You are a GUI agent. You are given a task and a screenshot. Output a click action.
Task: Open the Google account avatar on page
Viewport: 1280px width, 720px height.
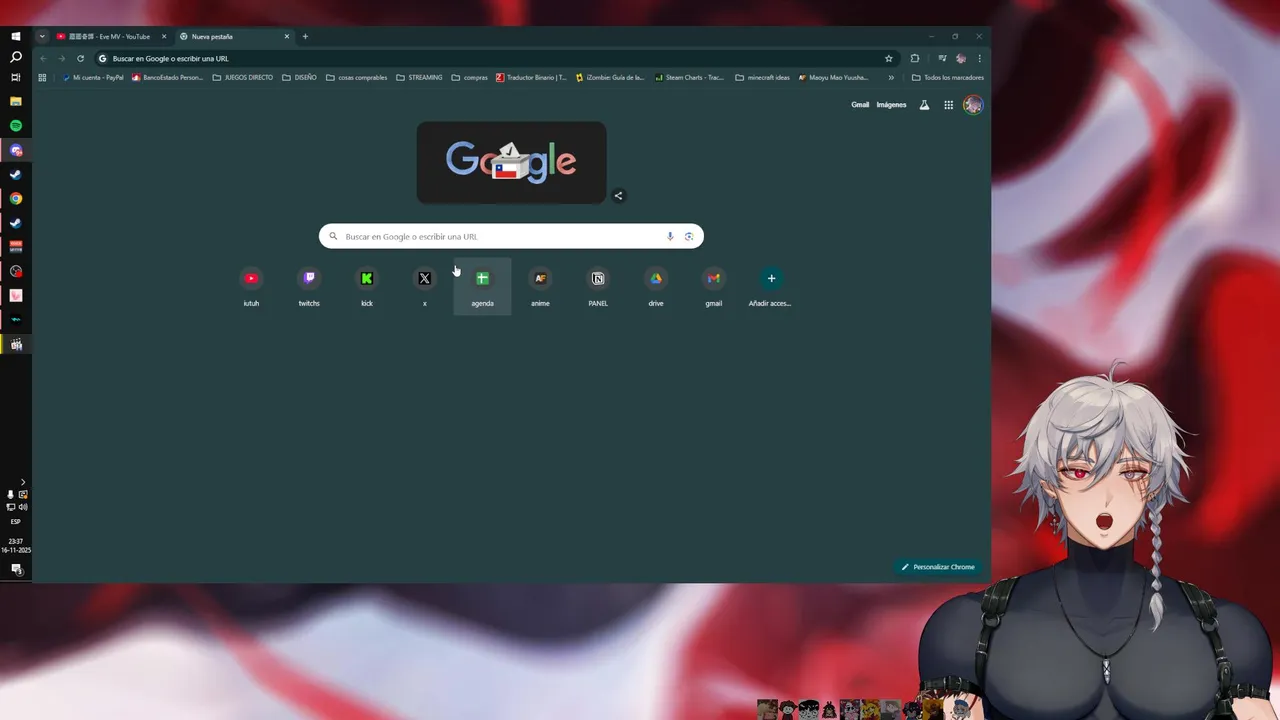[973, 105]
